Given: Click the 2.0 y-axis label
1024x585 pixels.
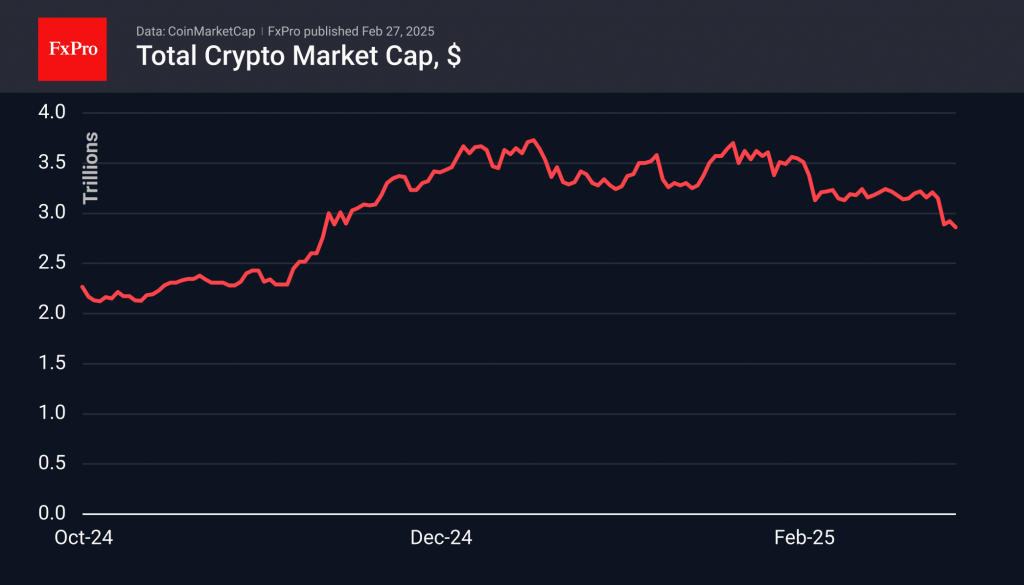Looking at the screenshot, I should (52, 312).
